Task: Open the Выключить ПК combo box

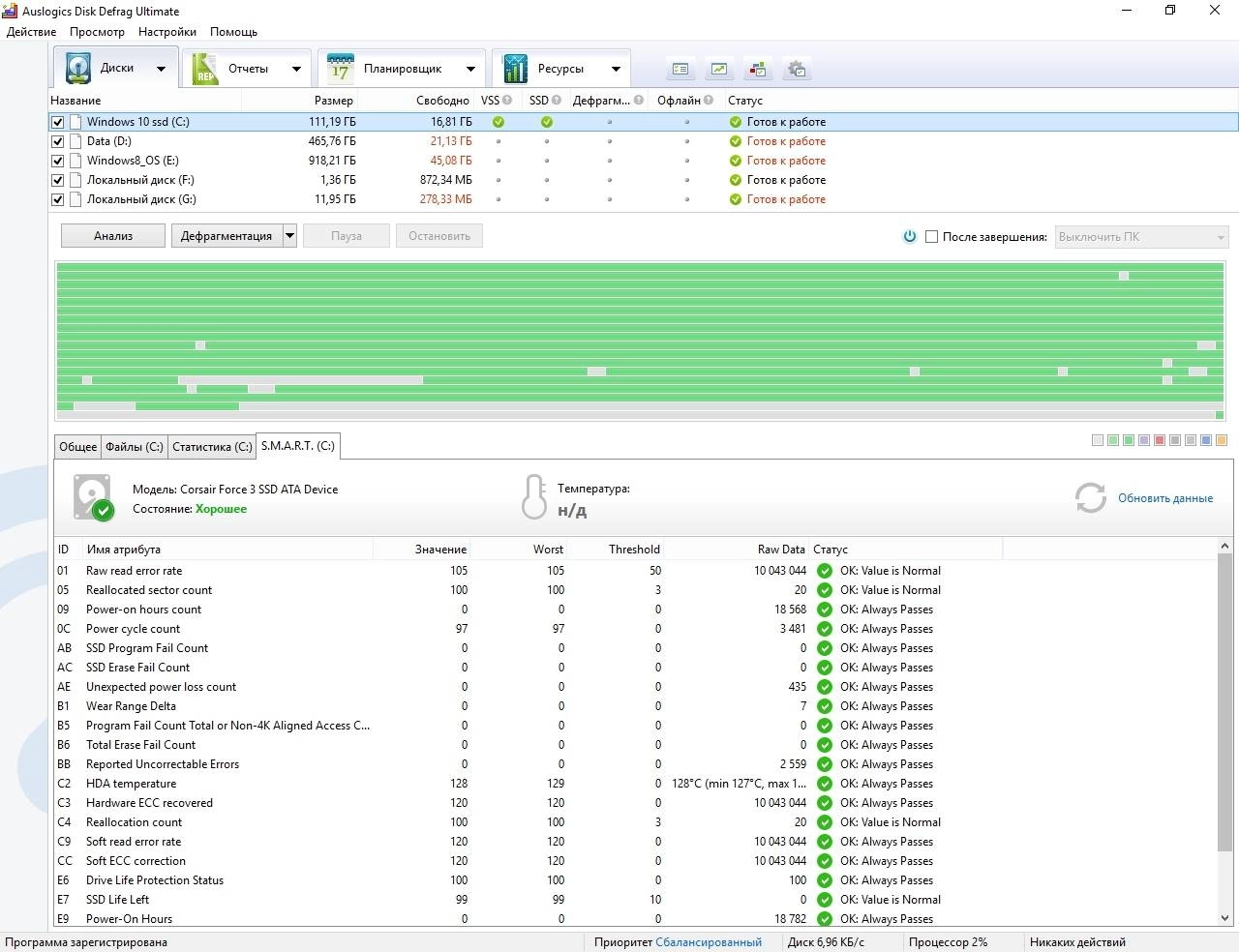Action: click(x=1141, y=236)
